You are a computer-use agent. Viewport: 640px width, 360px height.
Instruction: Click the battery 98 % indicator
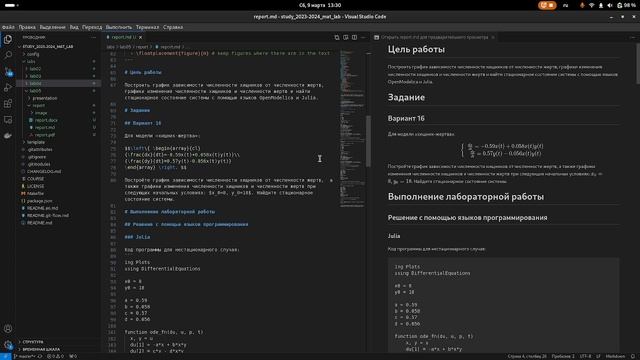tap(626, 5)
